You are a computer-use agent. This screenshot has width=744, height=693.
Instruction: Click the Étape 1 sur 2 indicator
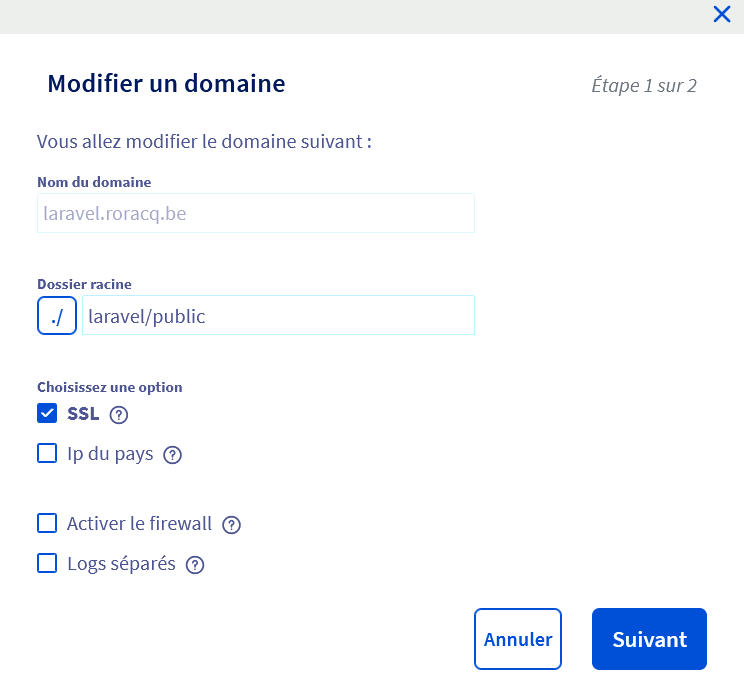[x=644, y=86]
